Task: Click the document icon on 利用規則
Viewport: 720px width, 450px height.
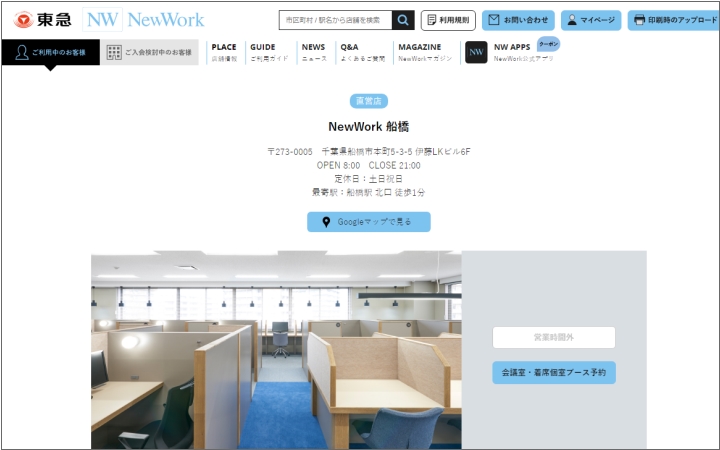Action: click(x=432, y=20)
